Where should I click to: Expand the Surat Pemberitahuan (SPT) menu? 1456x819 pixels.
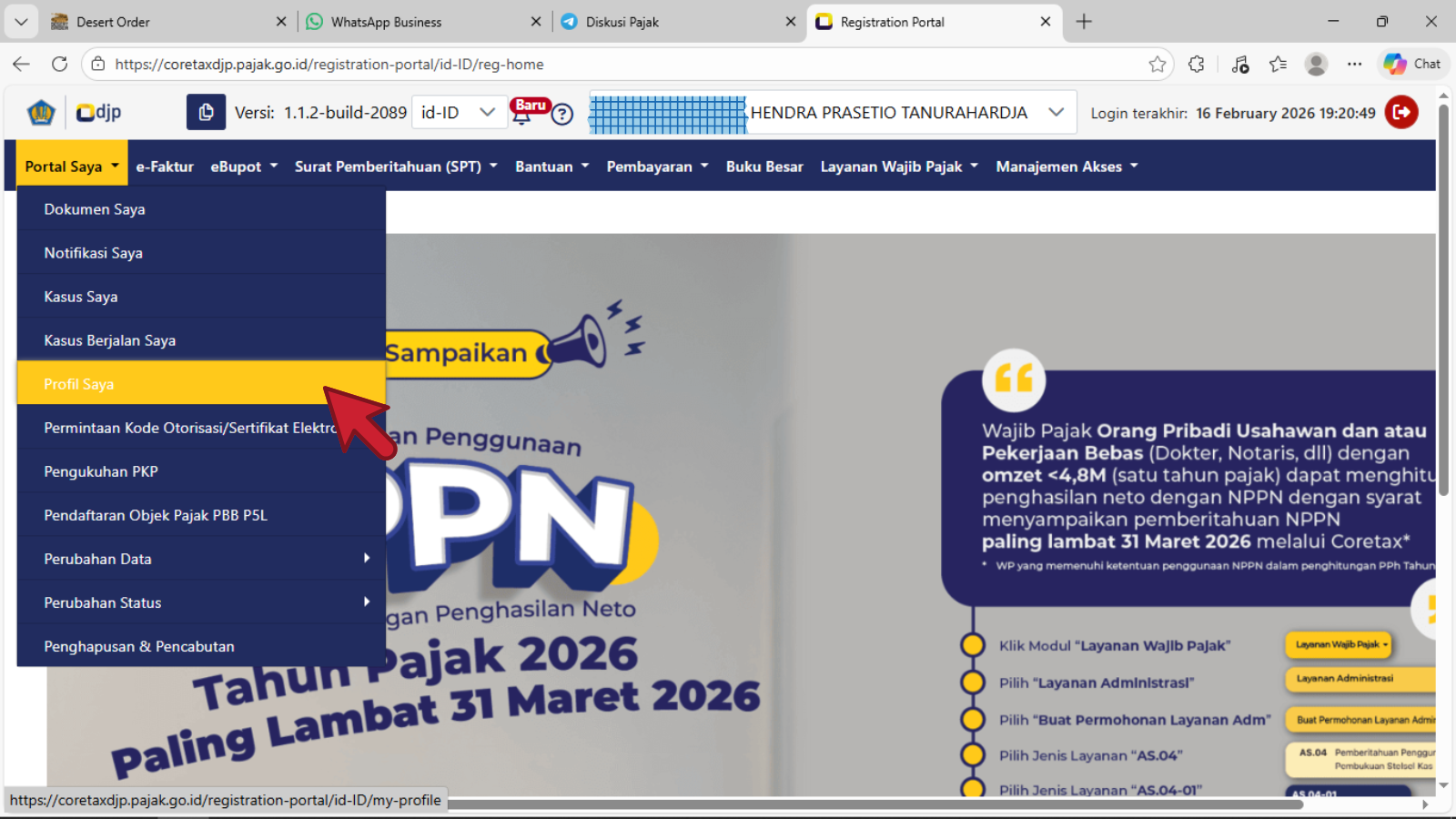pos(396,167)
